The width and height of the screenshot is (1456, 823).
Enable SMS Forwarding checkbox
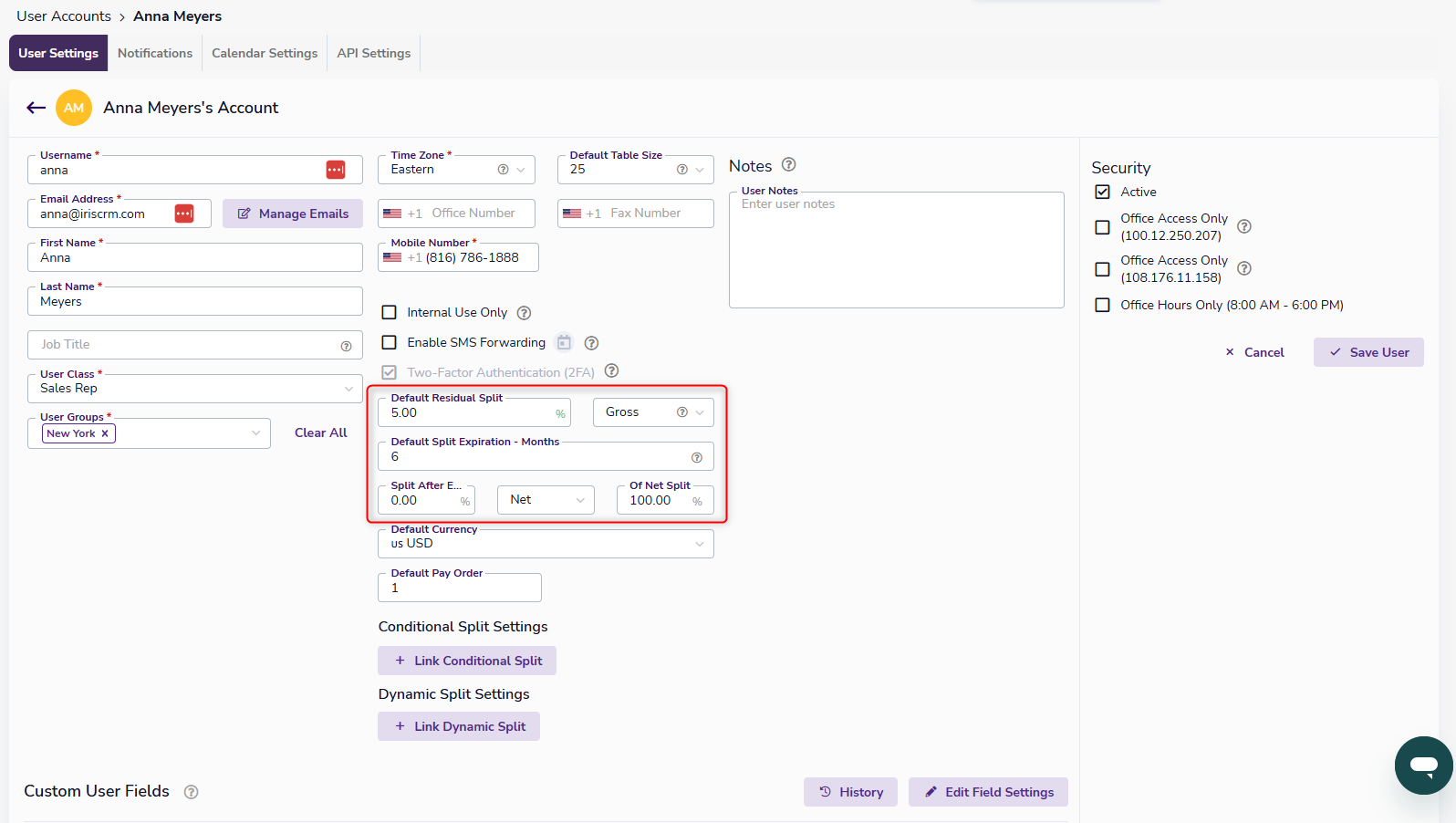(x=389, y=342)
